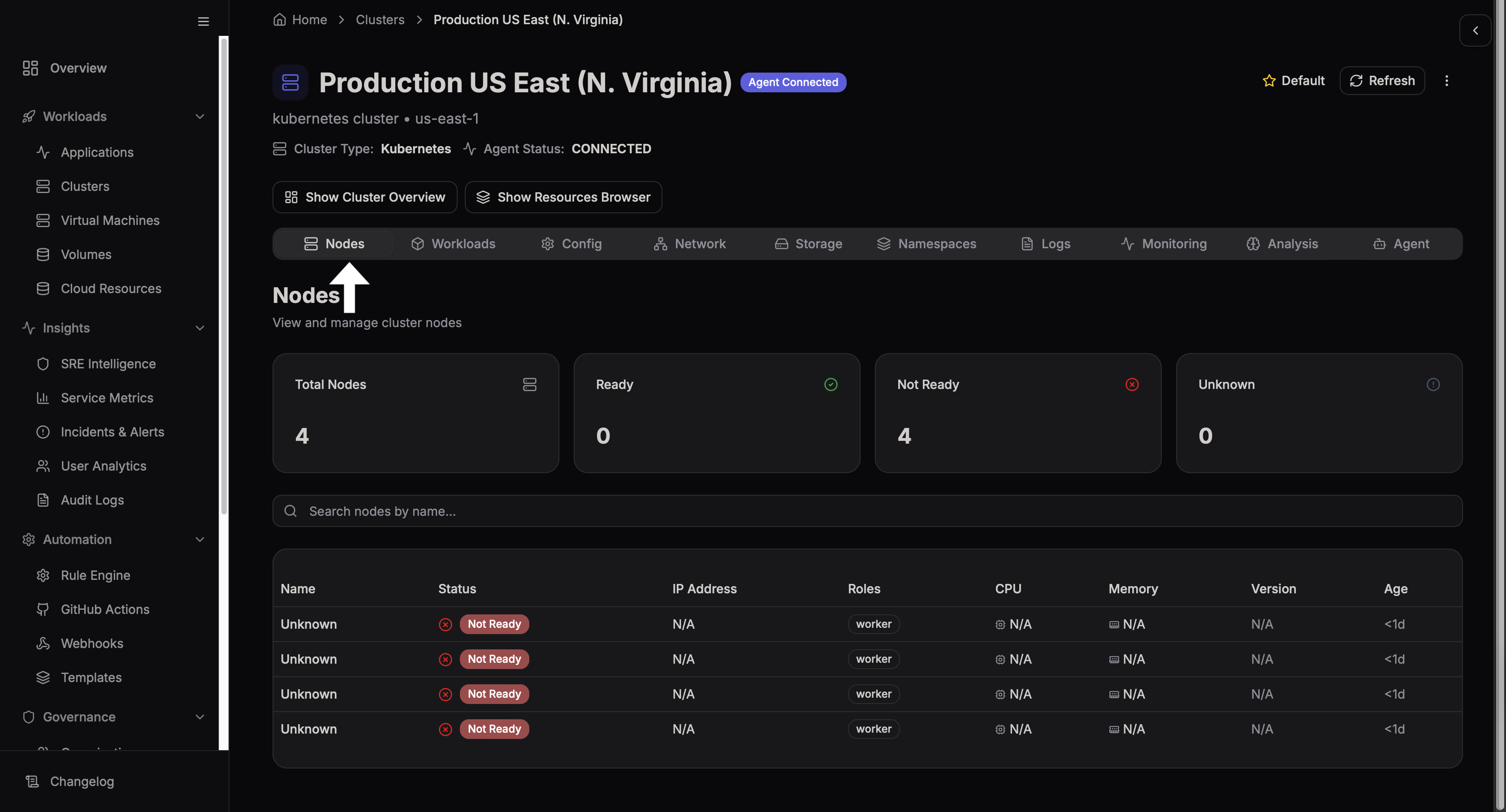Open the Webhooks section in Automation

click(x=94, y=643)
